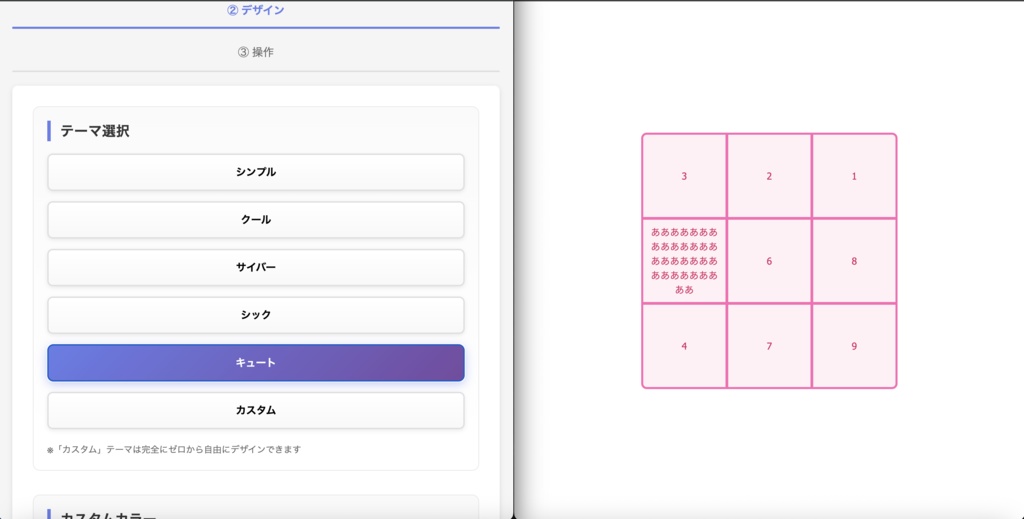Apply the サイバー theme

click(x=256, y=267)
